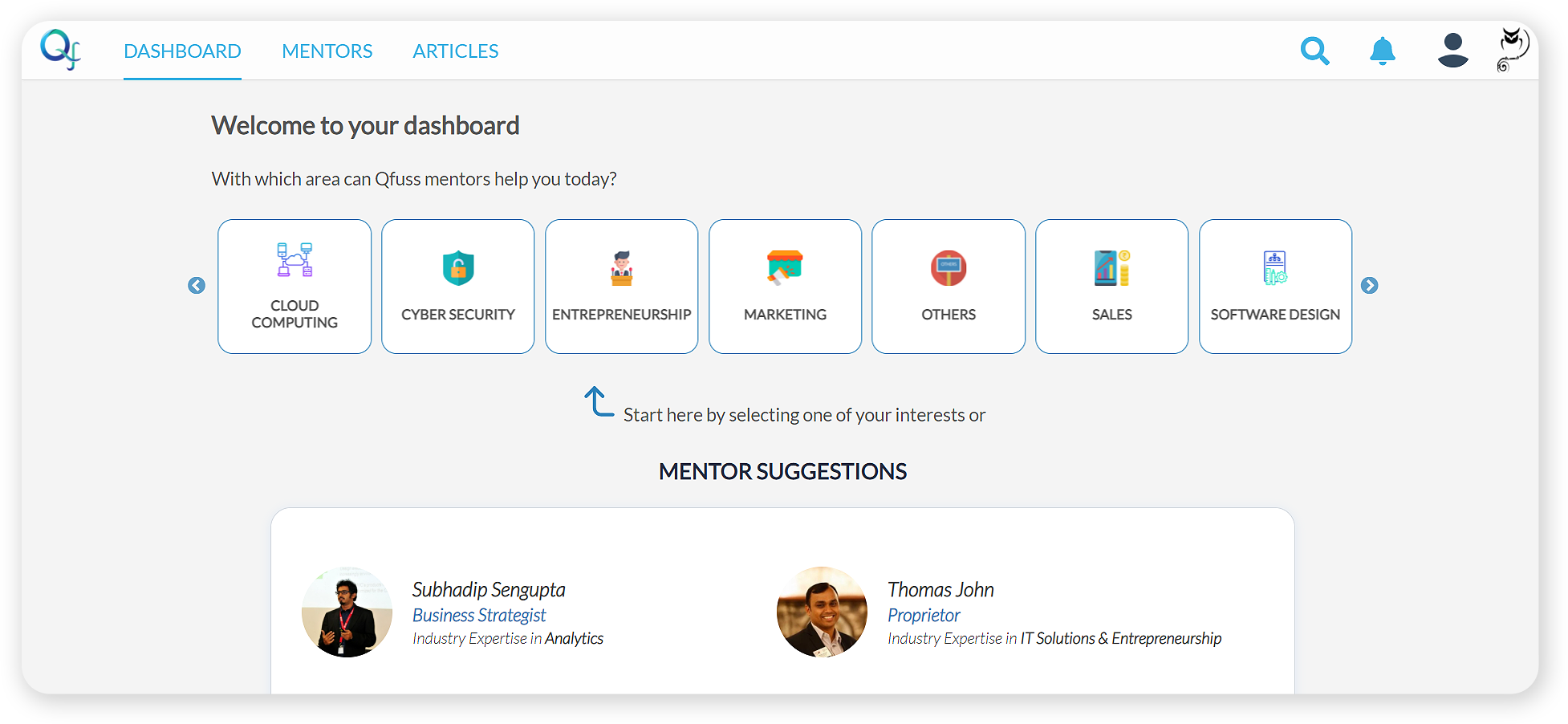Select the Others category icon
Screen dimensions: 1568x724
pyautogui.click(x=949, y=268)
